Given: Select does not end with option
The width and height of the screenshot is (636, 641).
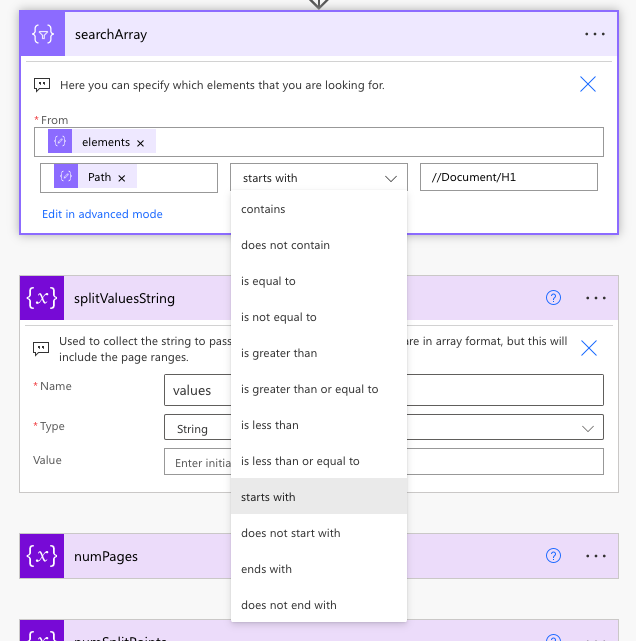Looking at the screenshot, I should click(x=319, y=605).
